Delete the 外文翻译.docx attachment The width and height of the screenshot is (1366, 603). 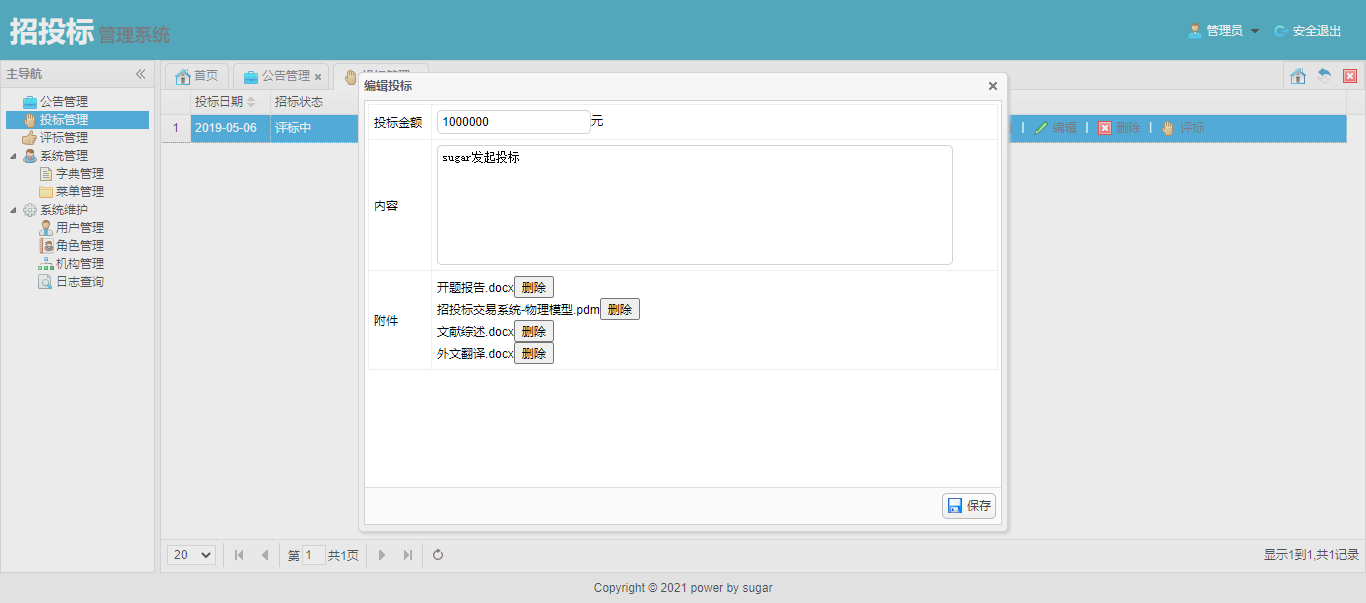[534, 353]
